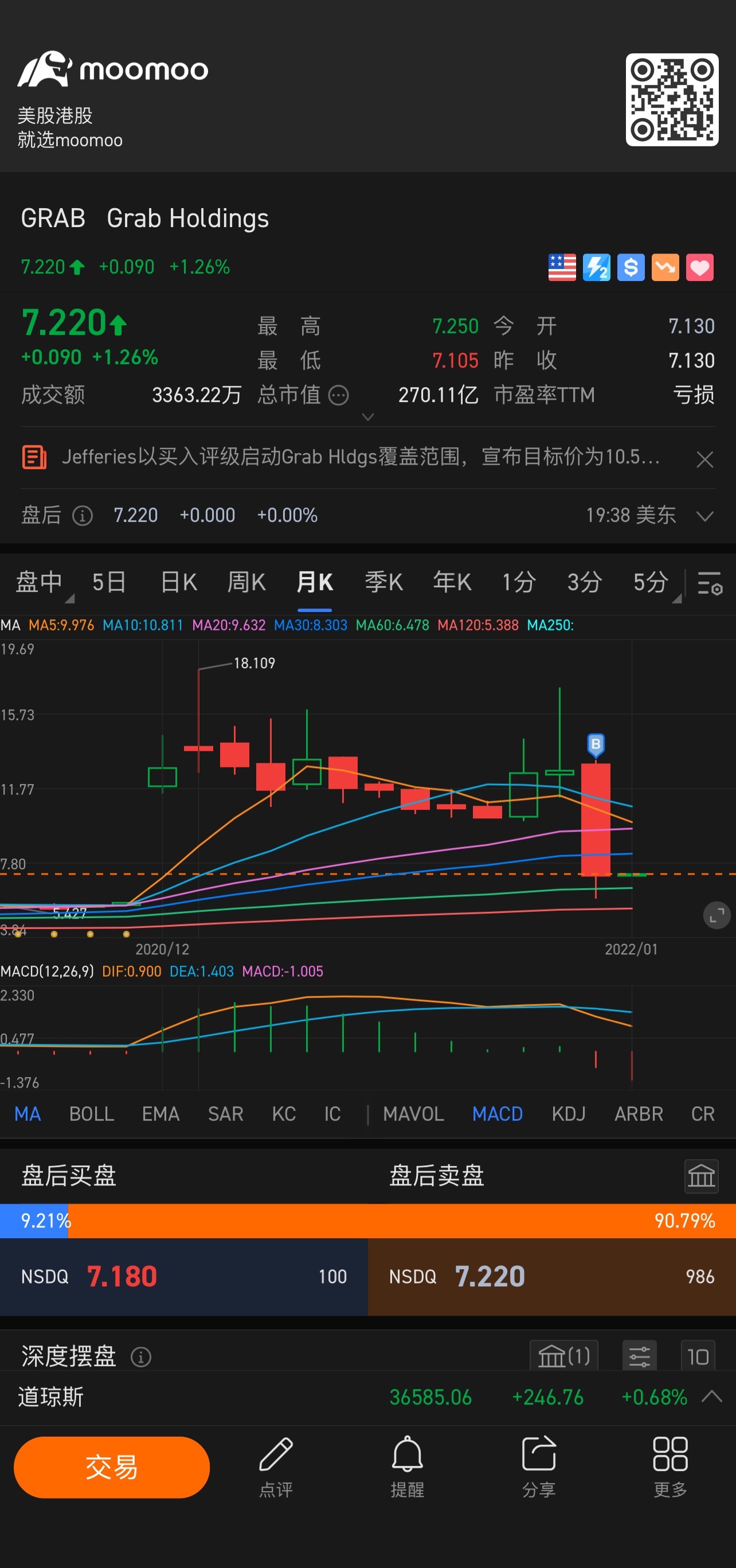Screen dimensions: 736x1568
Task: Tap the 90.79% sell ratio bar
Action: click(x=402, y=1220)
